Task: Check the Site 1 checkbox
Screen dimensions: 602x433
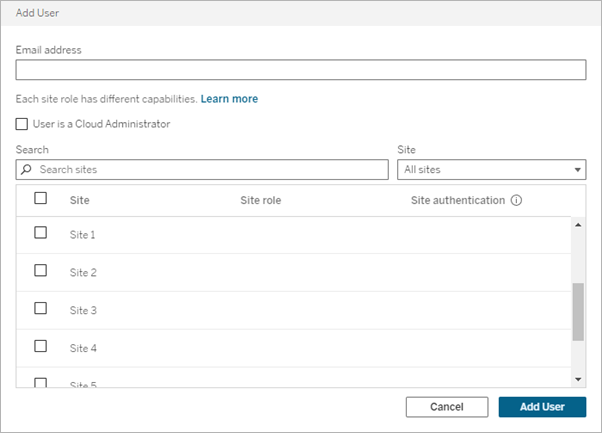Action: tap(41, 233)
